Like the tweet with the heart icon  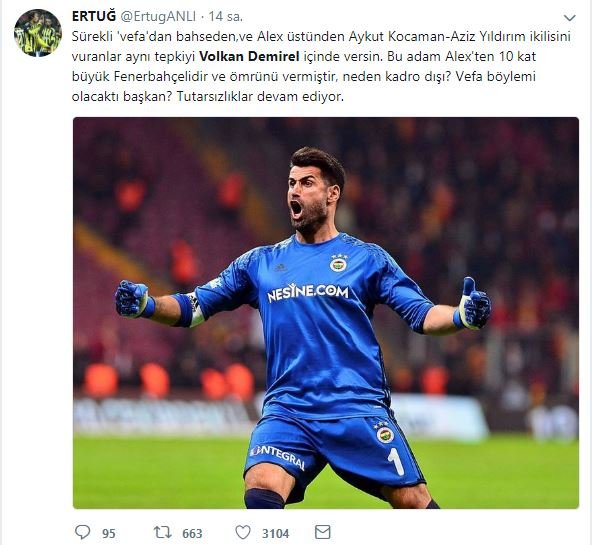tap(243, 532)
